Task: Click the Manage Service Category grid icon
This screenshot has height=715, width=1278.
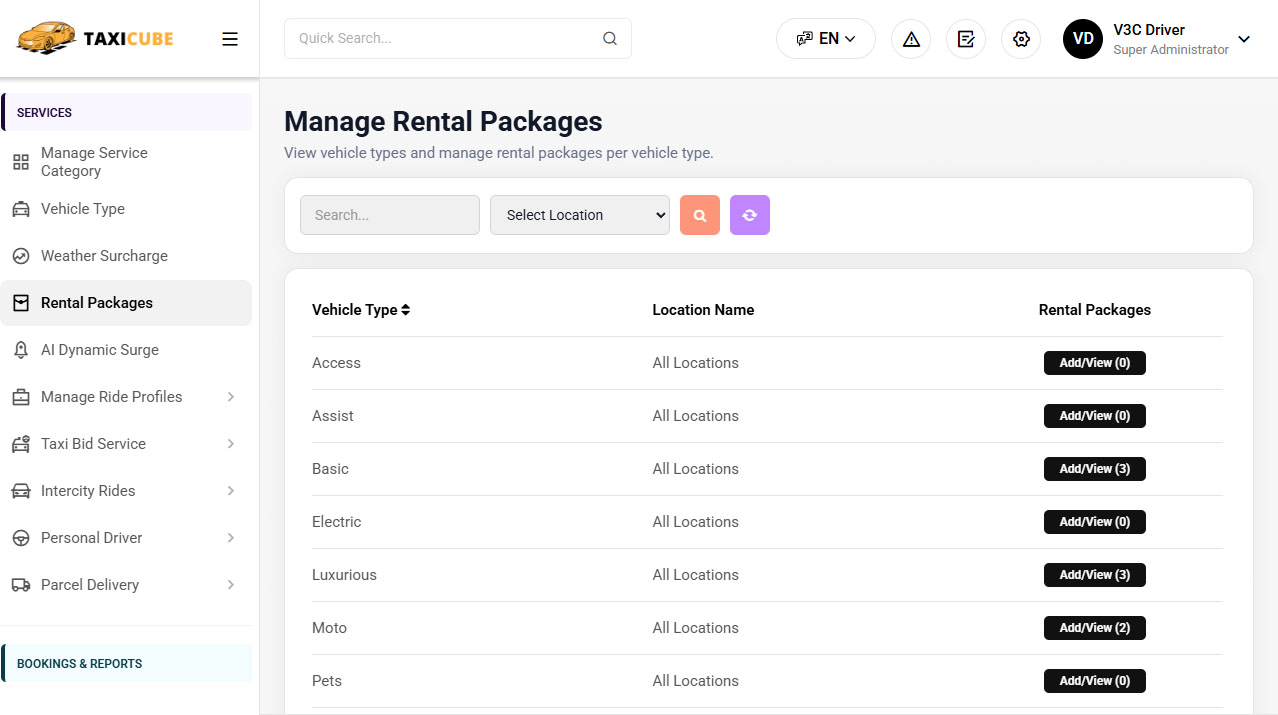Action: pos(21,162)
